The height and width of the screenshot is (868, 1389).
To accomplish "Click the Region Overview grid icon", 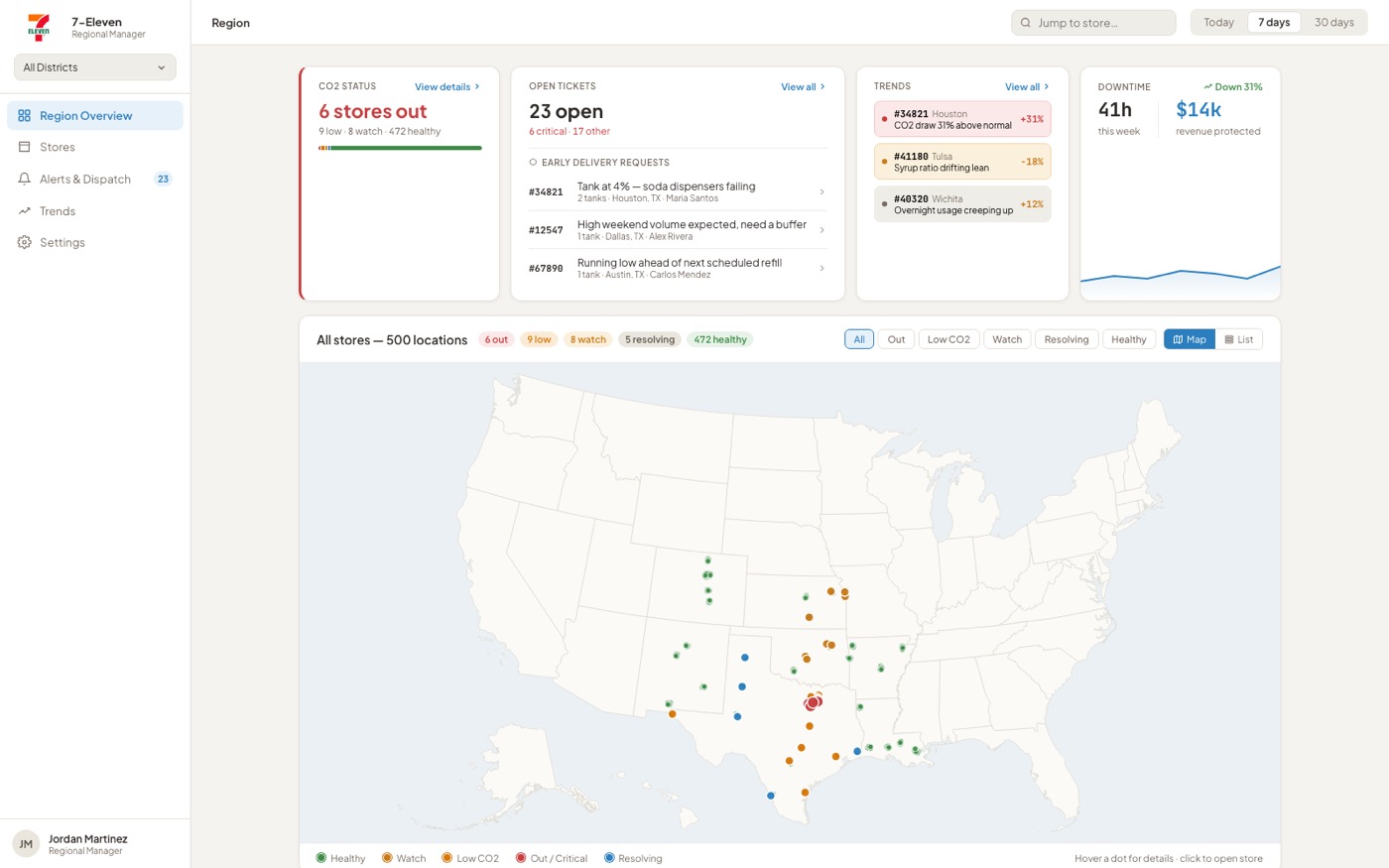I will click(x=24, y=116).
